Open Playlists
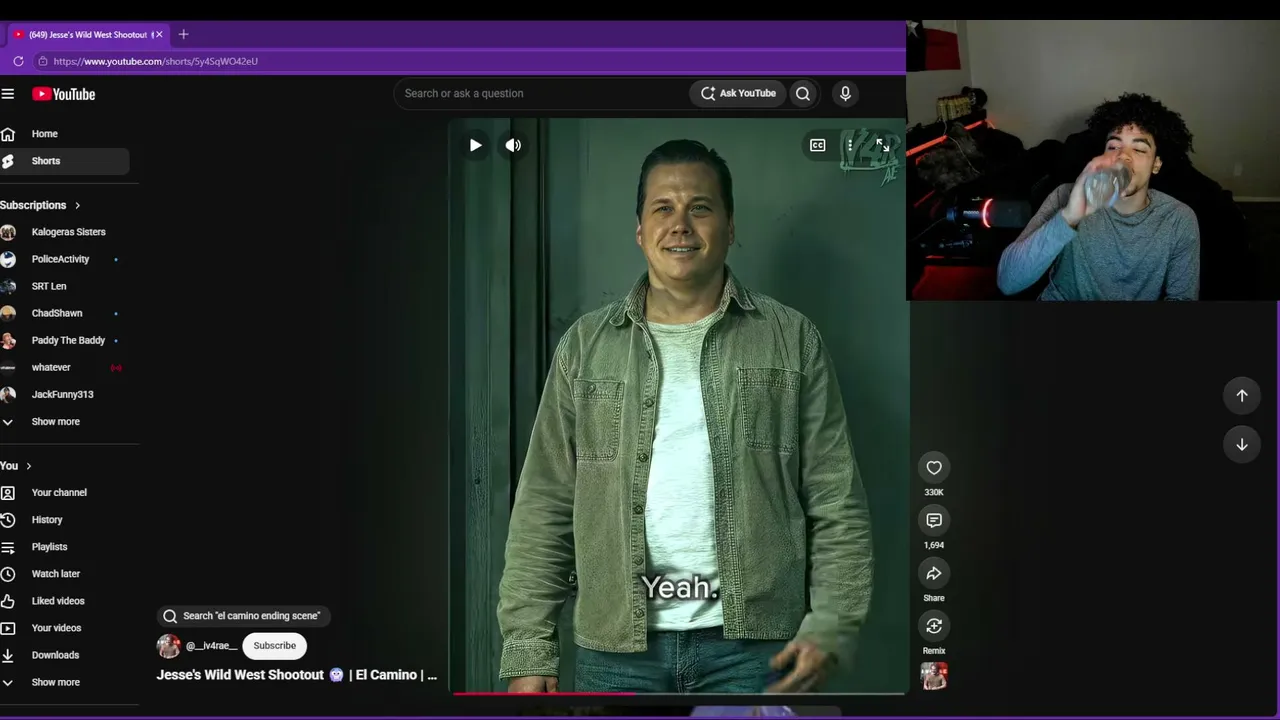This screenshot has width=1280, height=720. [x=65, y=547]
